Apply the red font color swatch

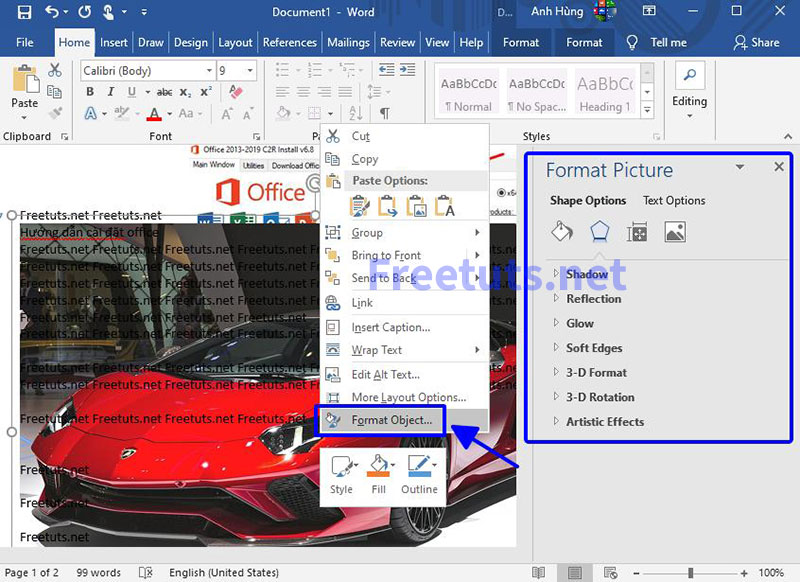point(156,113)
